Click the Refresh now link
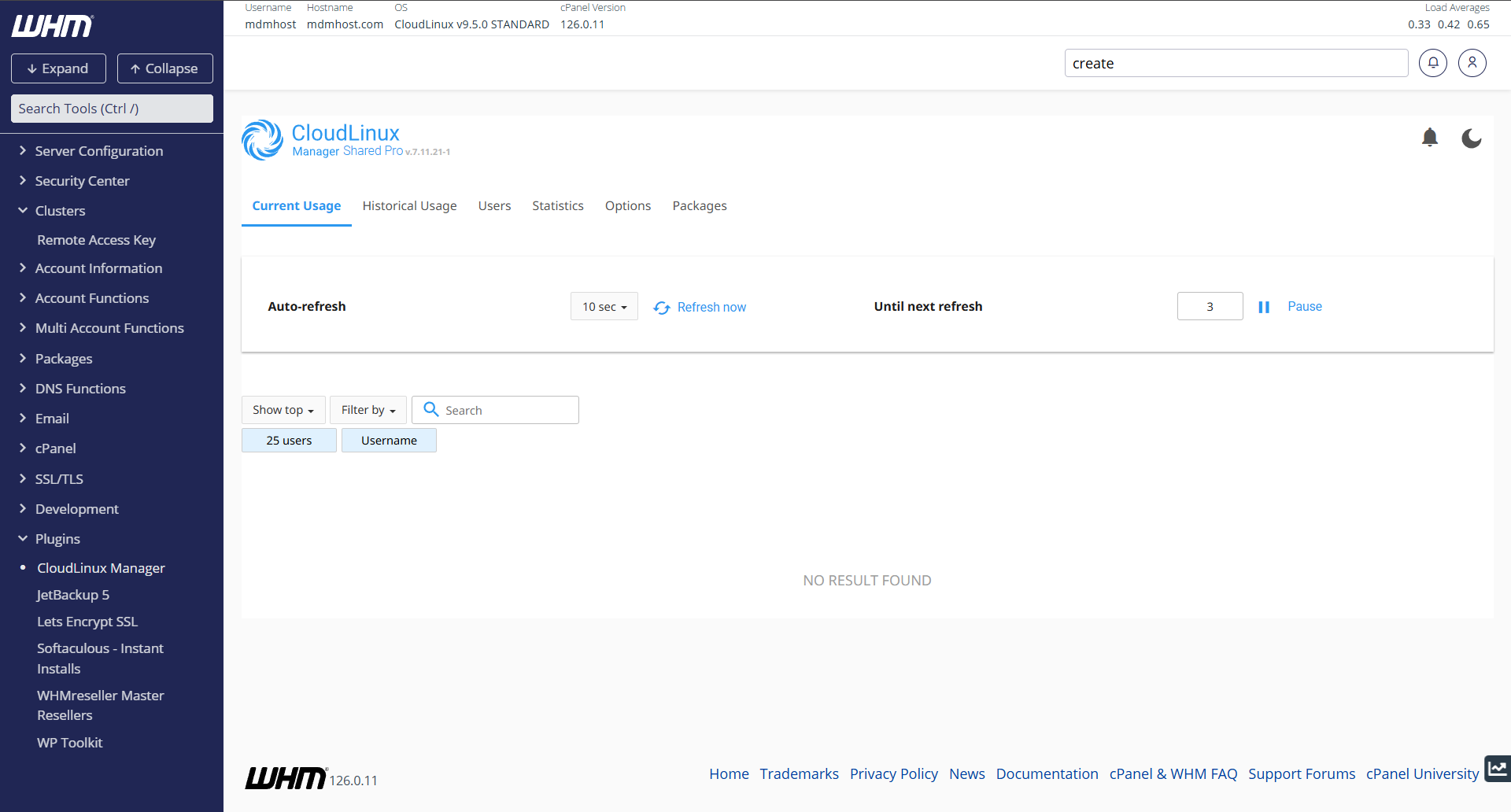 pos(711,307)
